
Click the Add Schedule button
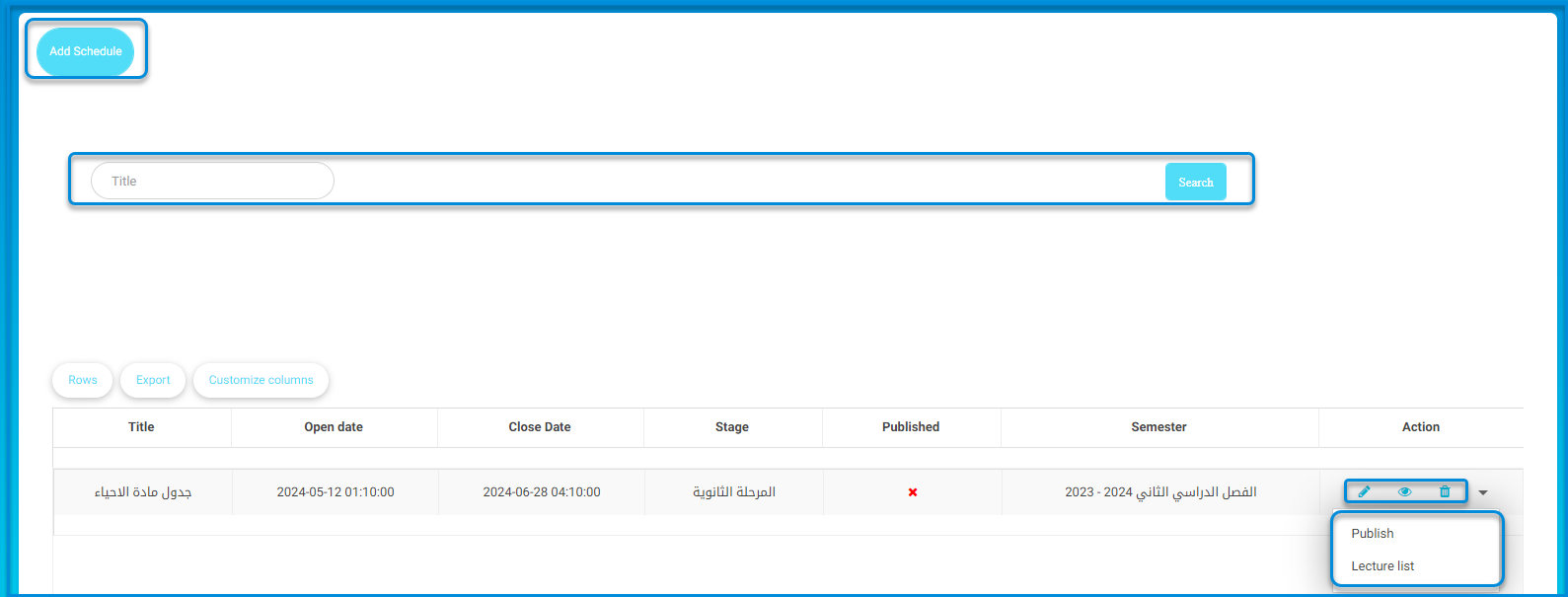86,51
